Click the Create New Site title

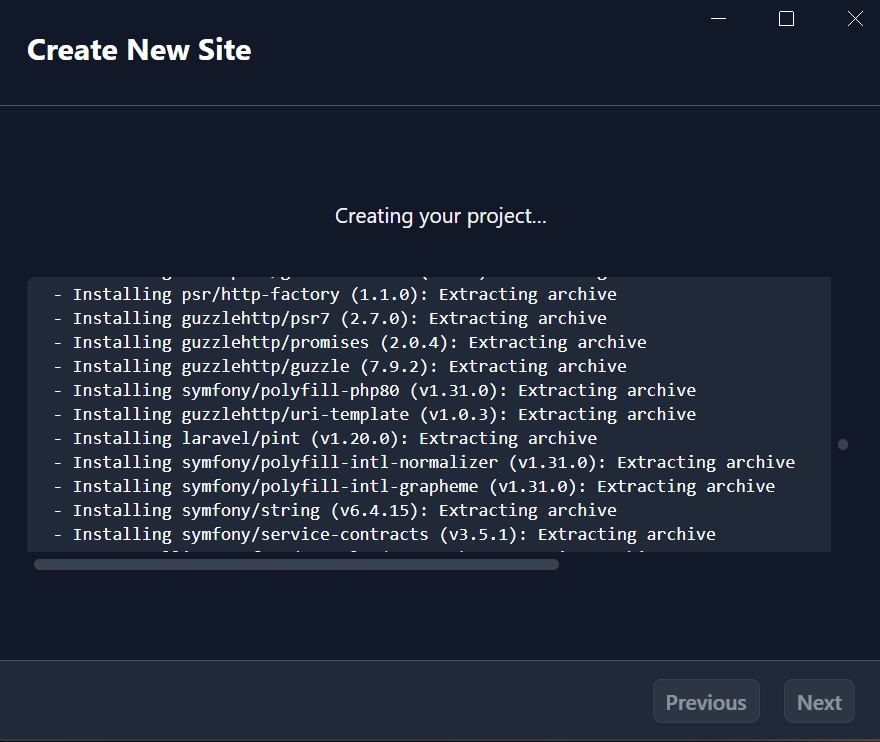pos(139,49)
